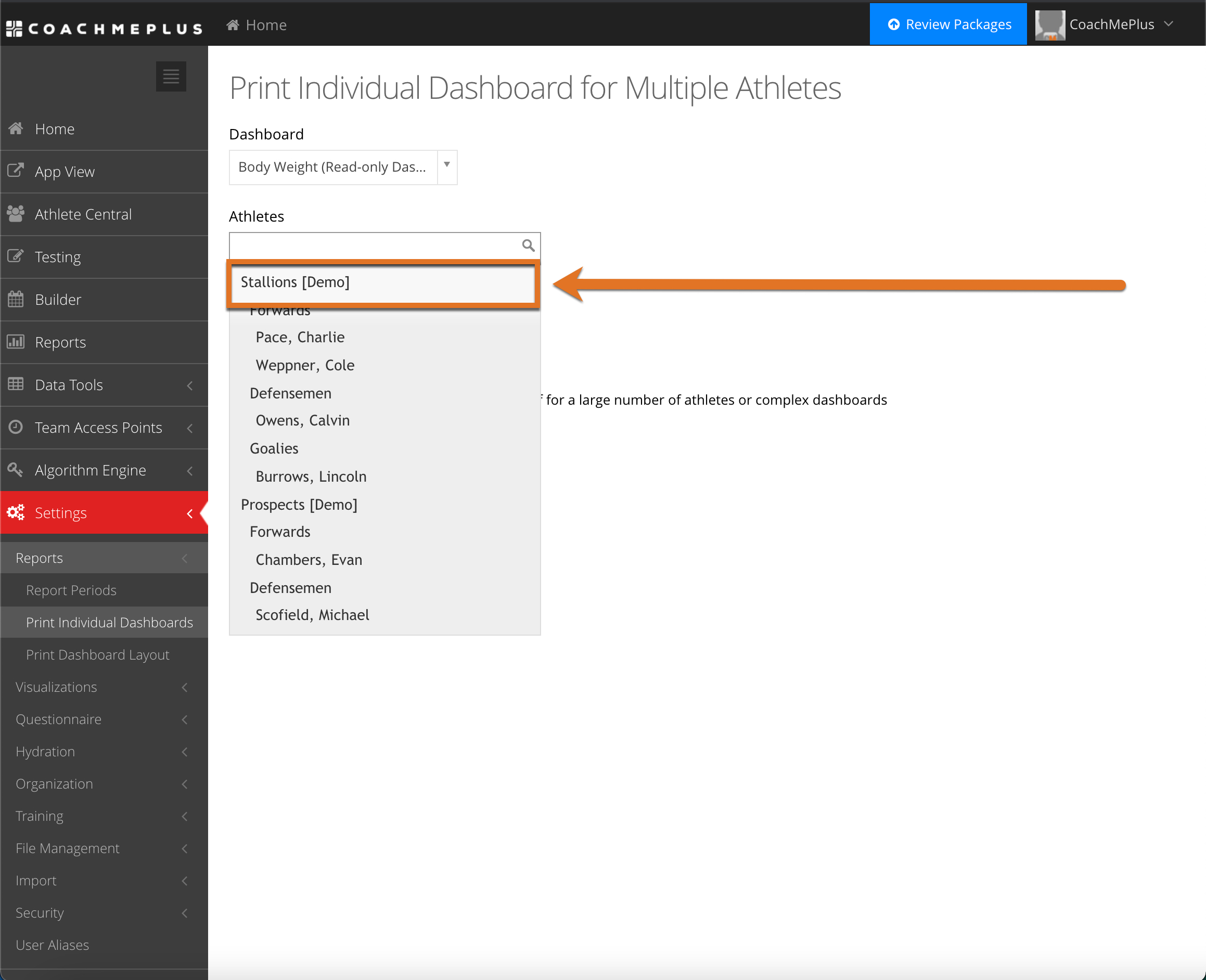
Task: Select the Goalies group
Action: (384, 448)
